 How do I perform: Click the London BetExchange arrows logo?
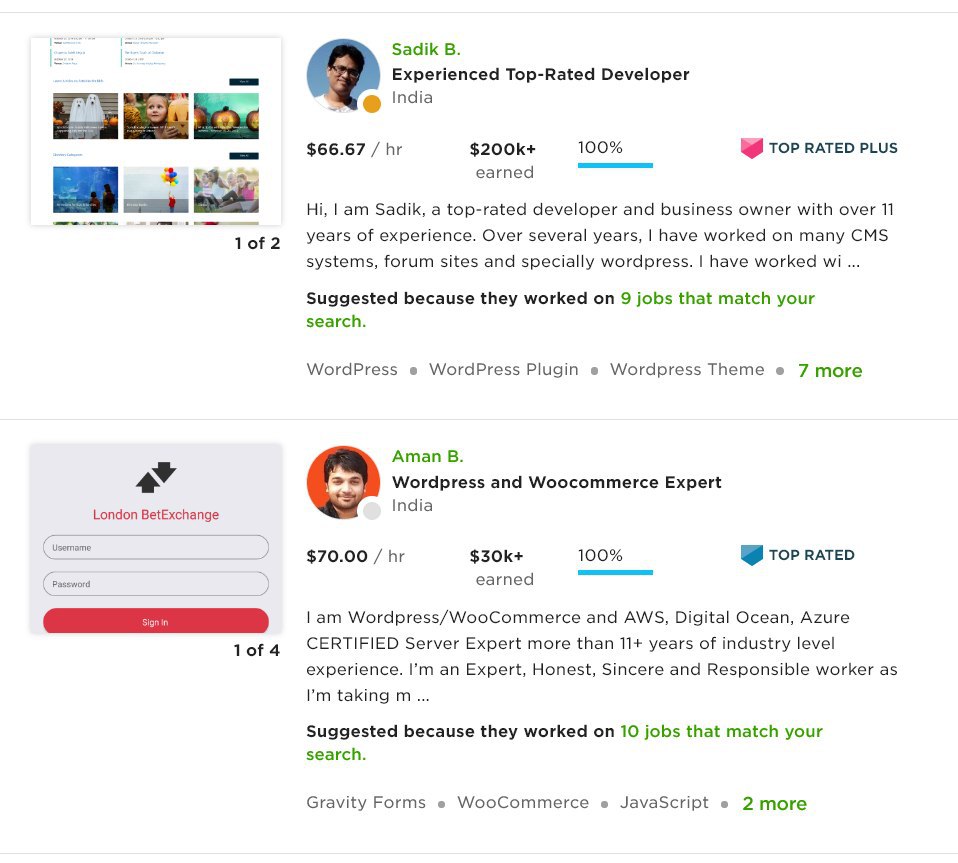tap(156, 477)
